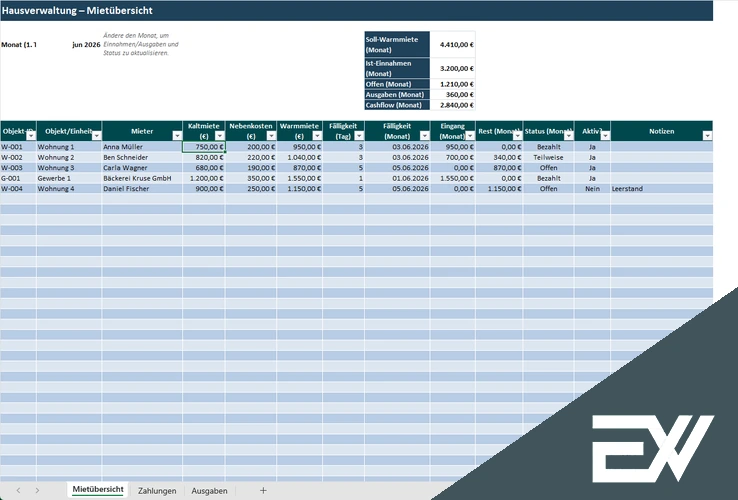Screen dimensions: 738x500
Task: Open the Aktiv? column filter dropdown
Action: point(605,136)
